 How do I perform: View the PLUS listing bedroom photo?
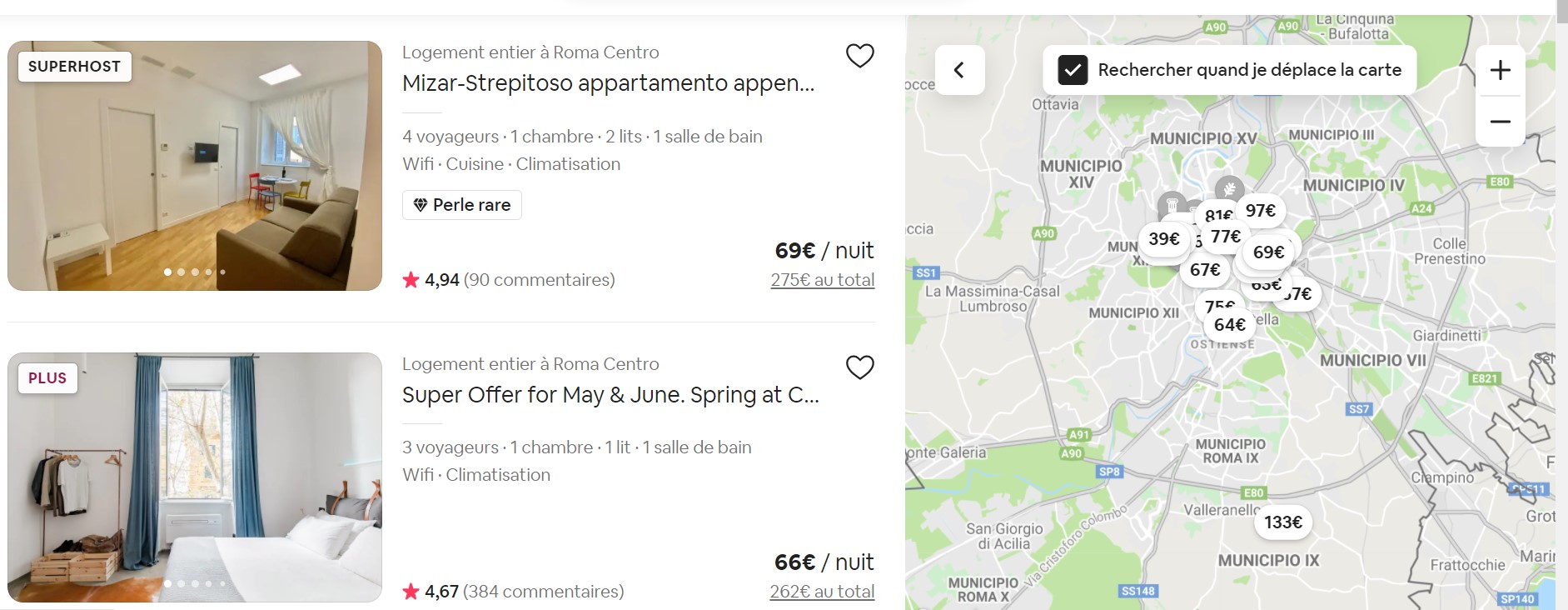(195, 477)
